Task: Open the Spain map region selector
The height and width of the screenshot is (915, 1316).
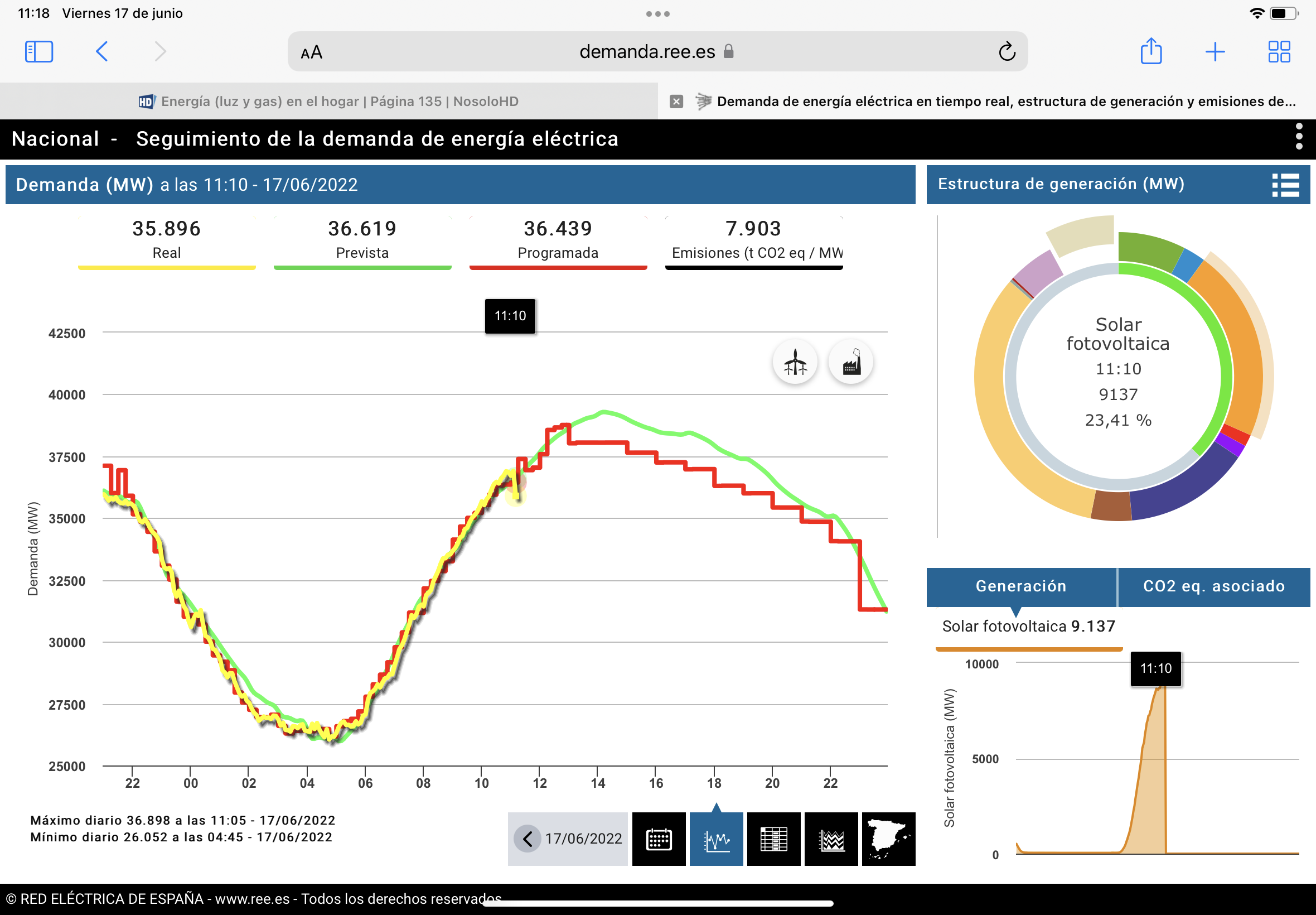Action: (x=889, y=839)
